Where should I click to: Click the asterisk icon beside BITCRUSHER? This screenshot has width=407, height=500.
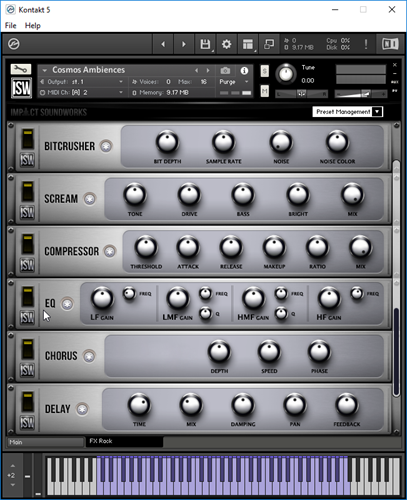click(106, 146)
